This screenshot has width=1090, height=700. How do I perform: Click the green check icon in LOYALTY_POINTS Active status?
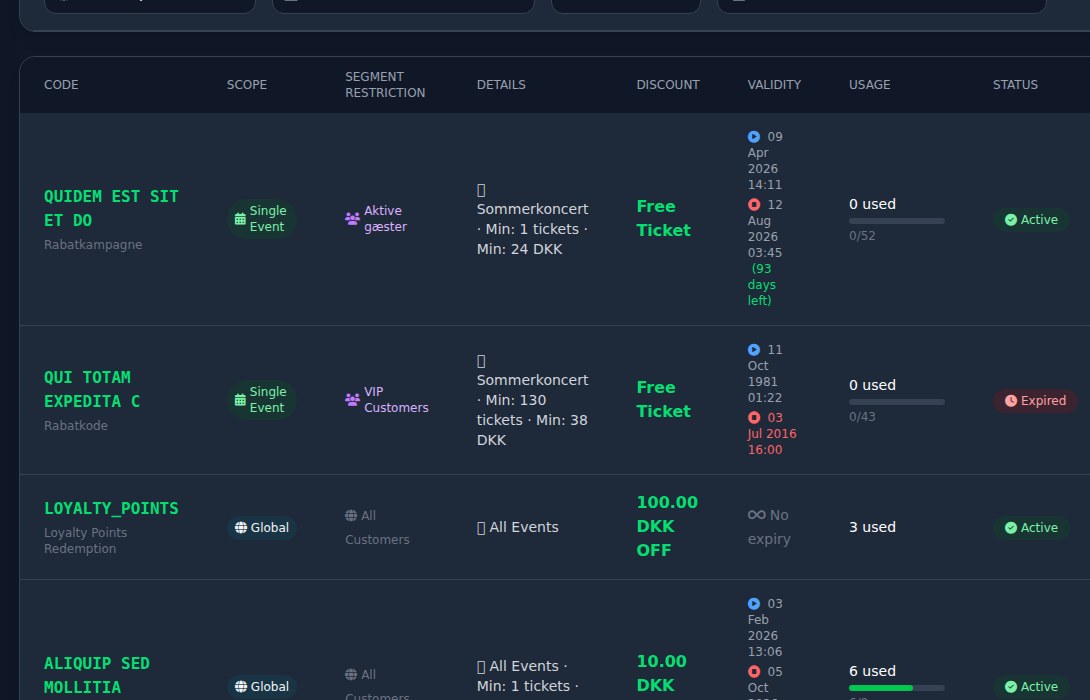[x=1011, y=528]
